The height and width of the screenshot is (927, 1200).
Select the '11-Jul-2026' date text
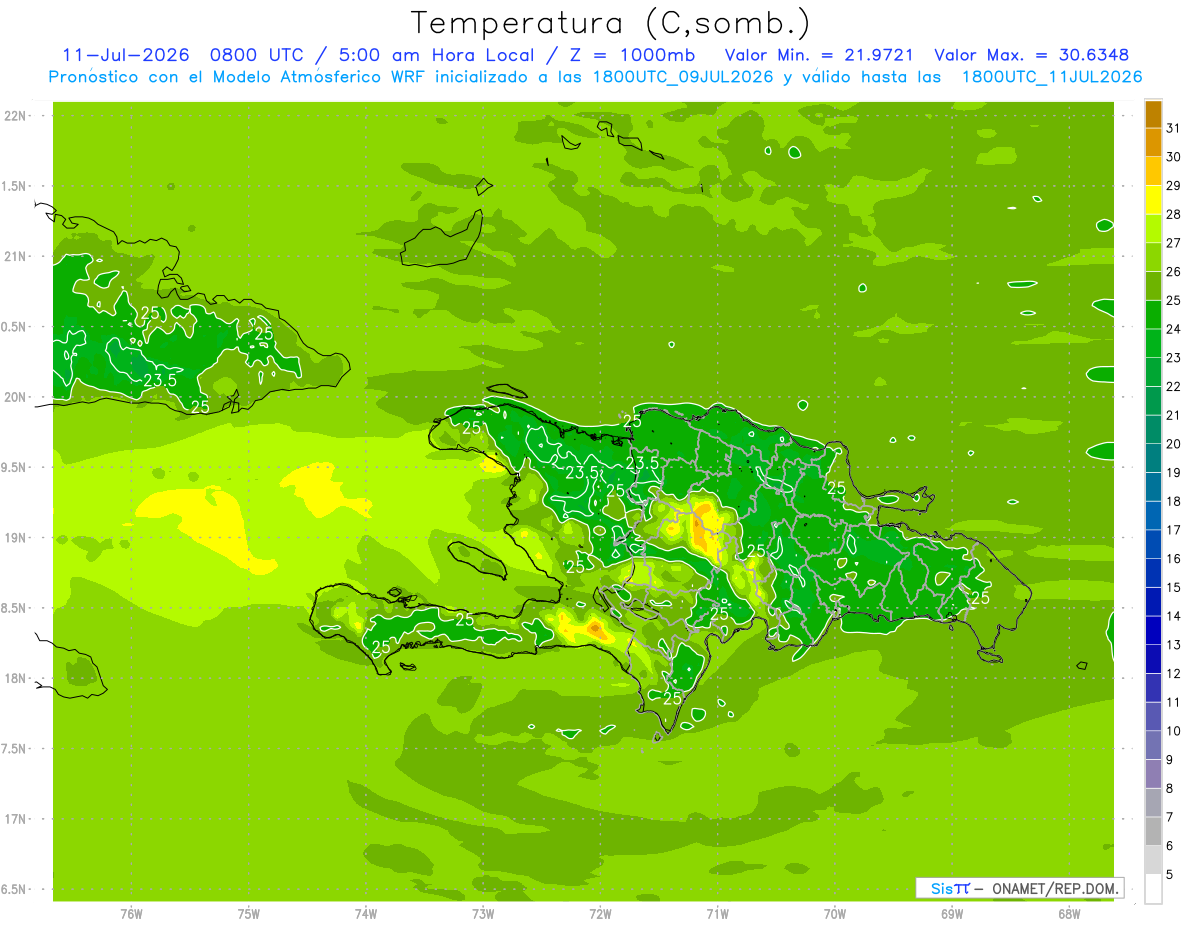(126, 55)
